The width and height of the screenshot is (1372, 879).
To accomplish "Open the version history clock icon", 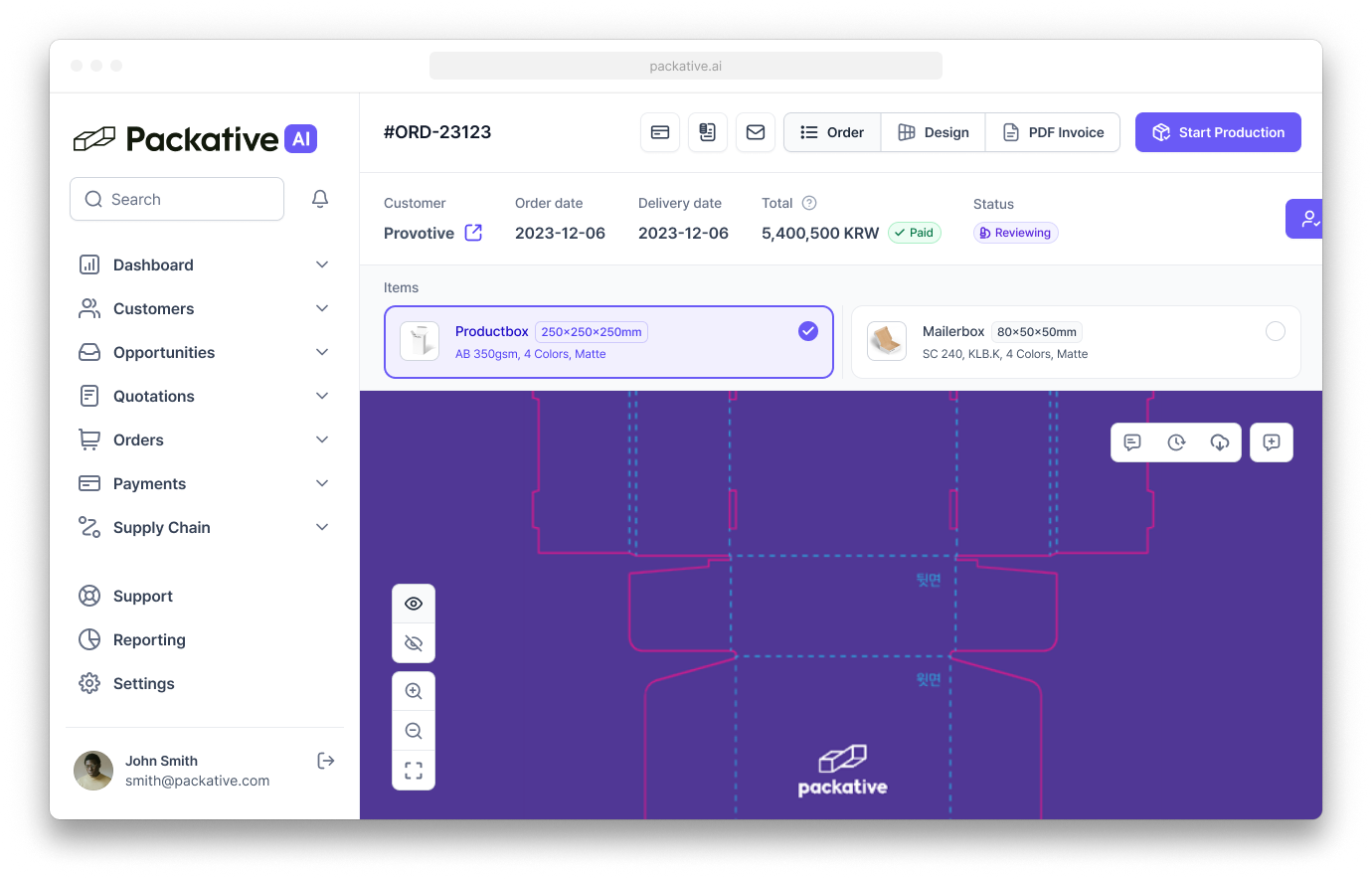I will pos(1176,442).
